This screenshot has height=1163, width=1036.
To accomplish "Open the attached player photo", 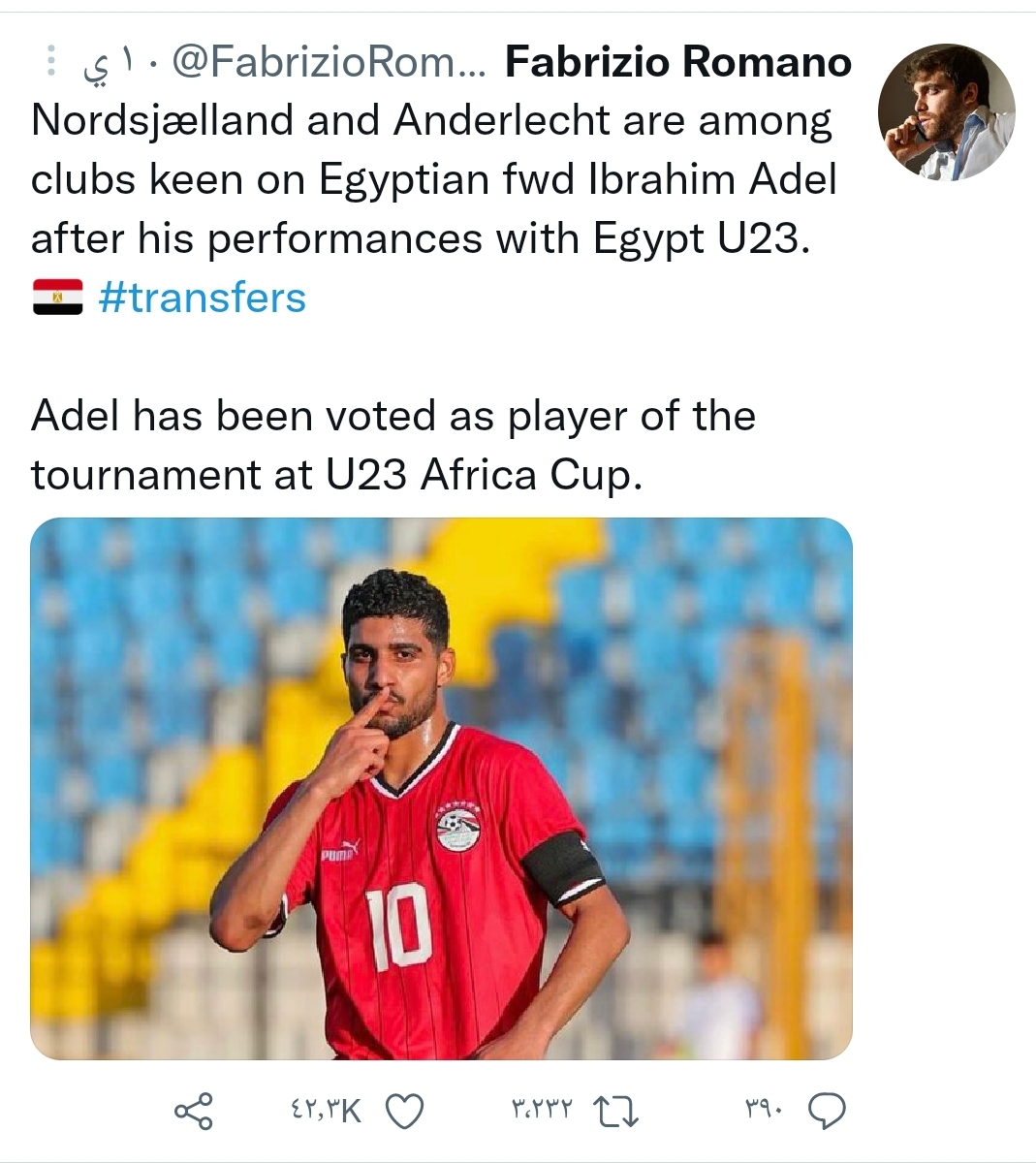I will [441, 788].
